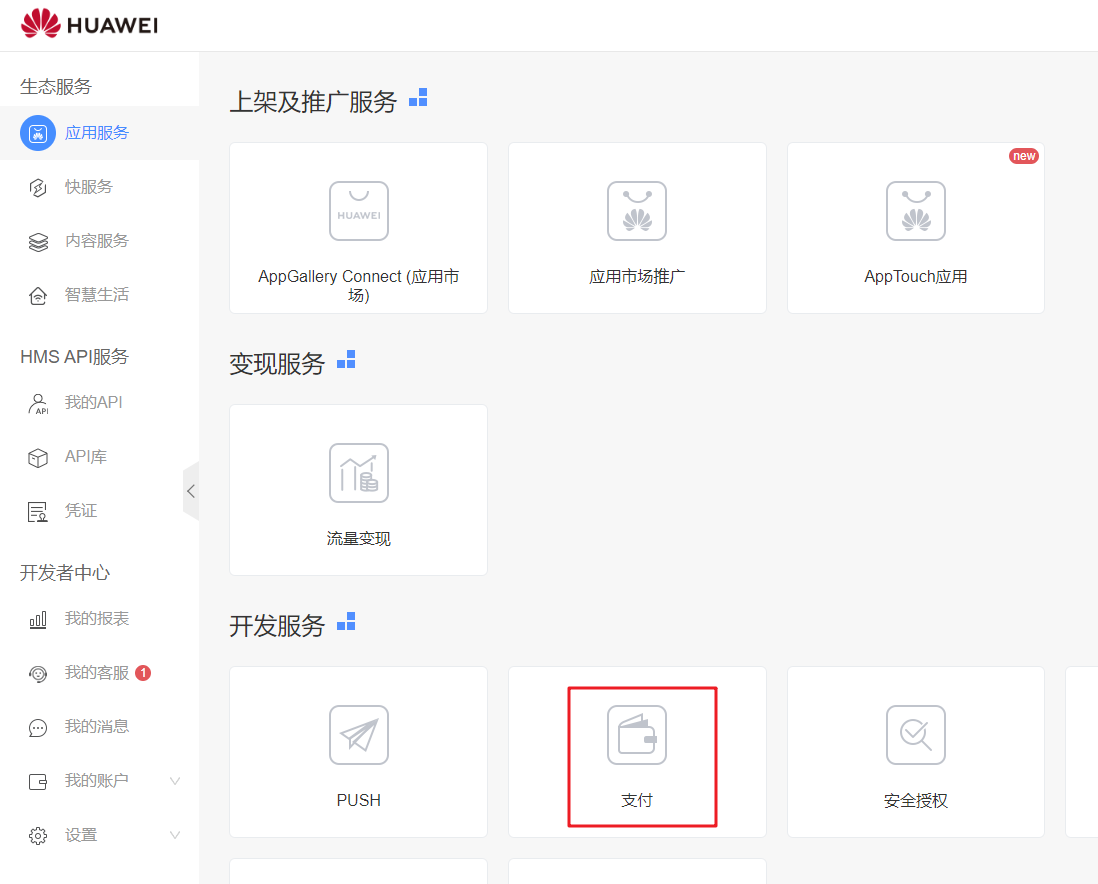Click the PUSH card label
Screen dimensions: 1098x884
(x=359, y=800)
